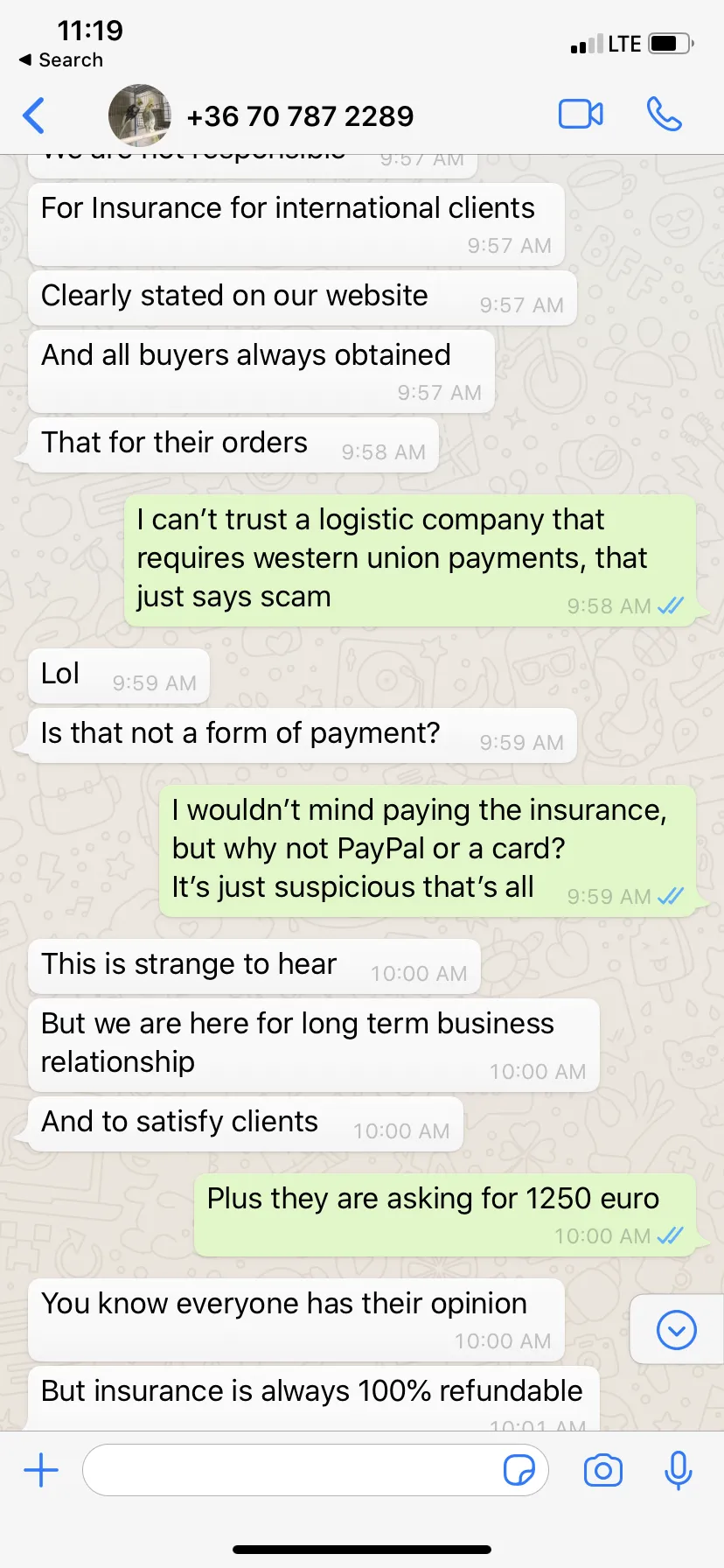Tap the 'Plus they are asking for 1250 euro' bubble

(x=445, y=1214)
